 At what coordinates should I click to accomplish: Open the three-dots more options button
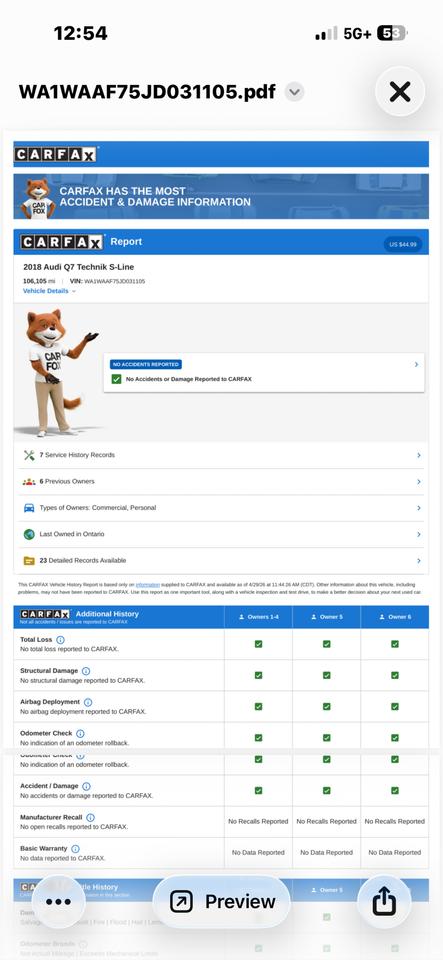(58, 901)
